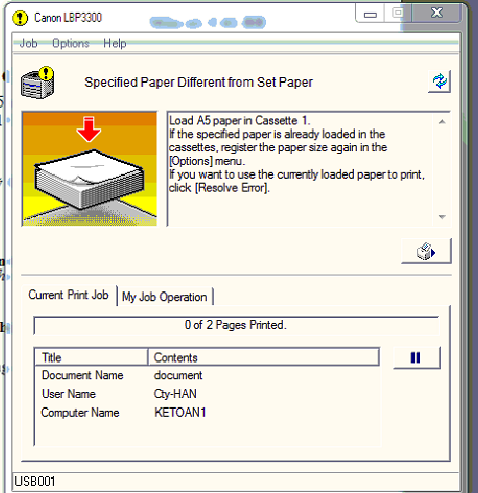
Task: Switch to My Job Operation tab
Action: (165, 296)
